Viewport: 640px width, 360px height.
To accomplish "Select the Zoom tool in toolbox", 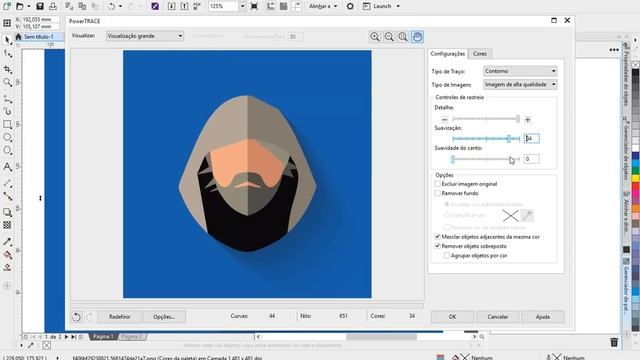I will (x=7, y=82).
